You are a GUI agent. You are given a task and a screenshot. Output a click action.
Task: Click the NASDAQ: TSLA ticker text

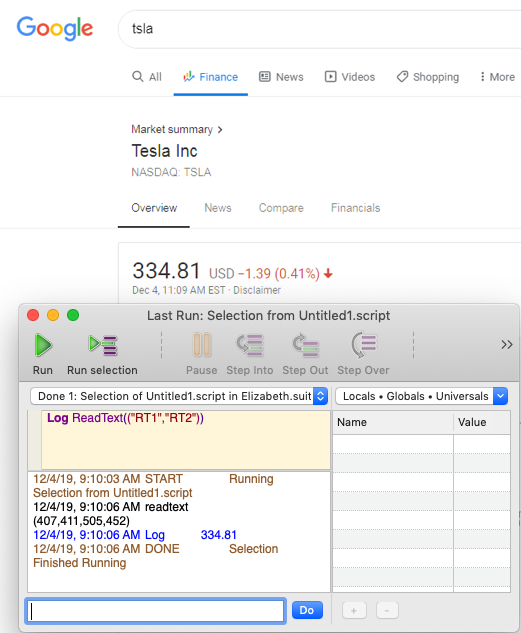(x=171, y=172)
